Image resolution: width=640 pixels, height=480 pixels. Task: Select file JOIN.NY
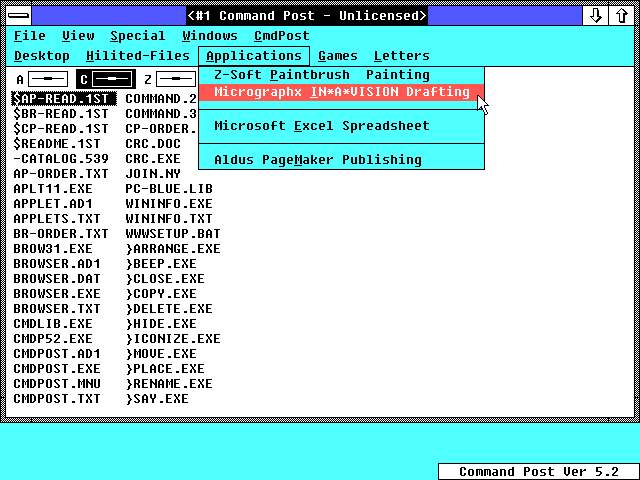click(153, 173)
